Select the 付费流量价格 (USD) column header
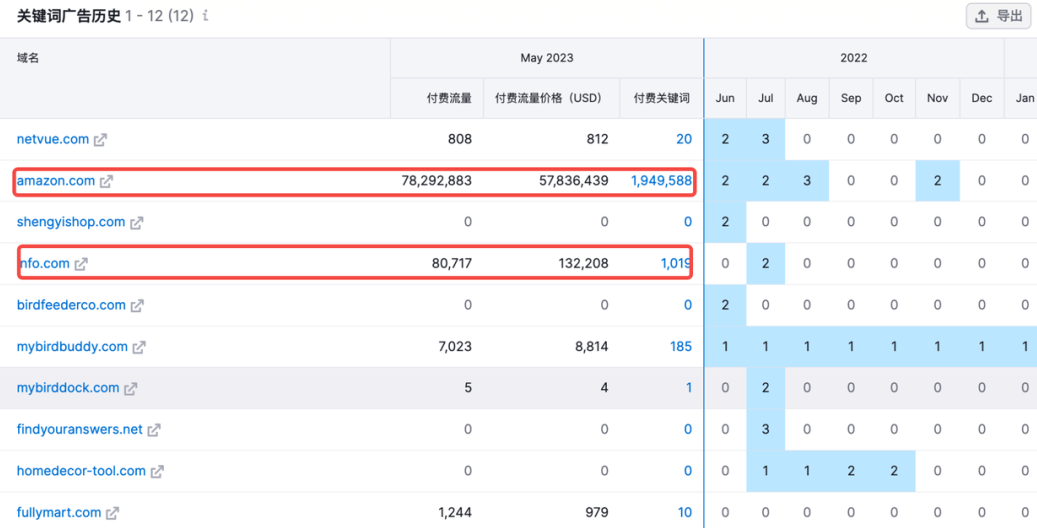Image resolution: width=1037 pixels, height=528 pixels. (548, 98)
